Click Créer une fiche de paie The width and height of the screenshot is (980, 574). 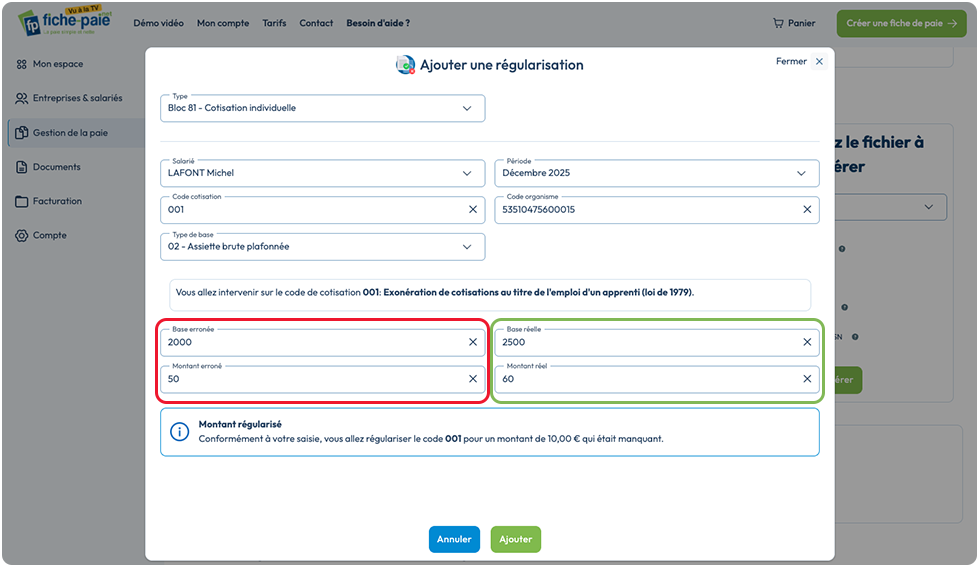[901, 24]
